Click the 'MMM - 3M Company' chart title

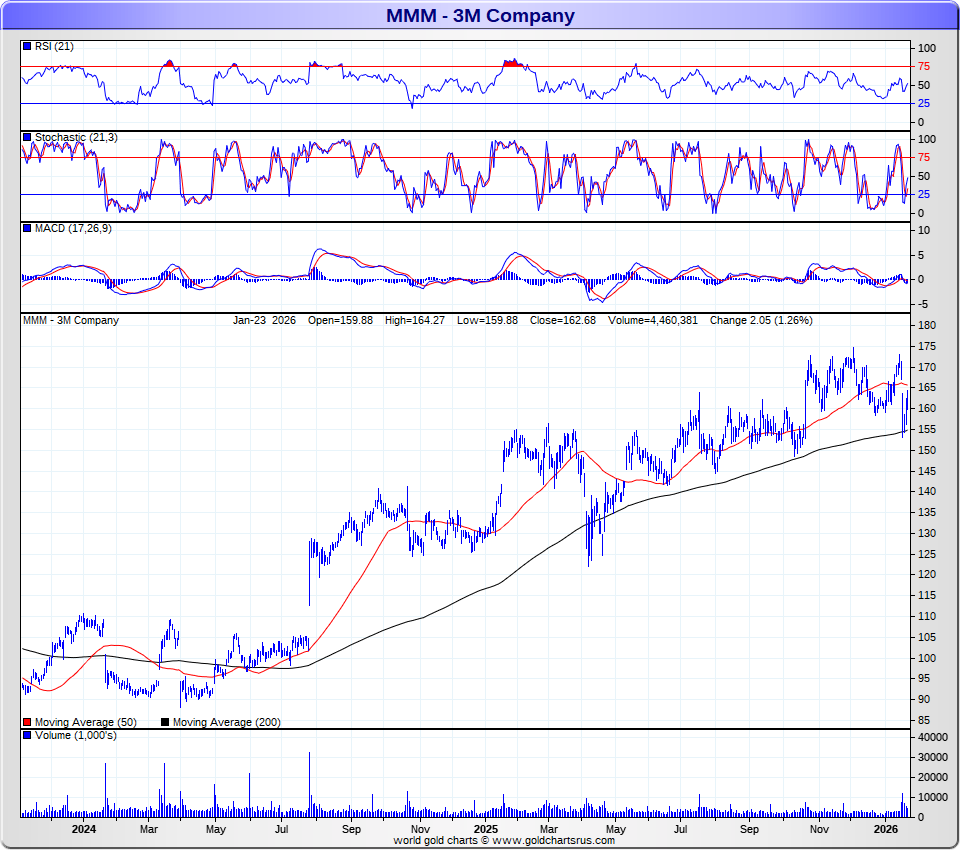coord(480,15)
